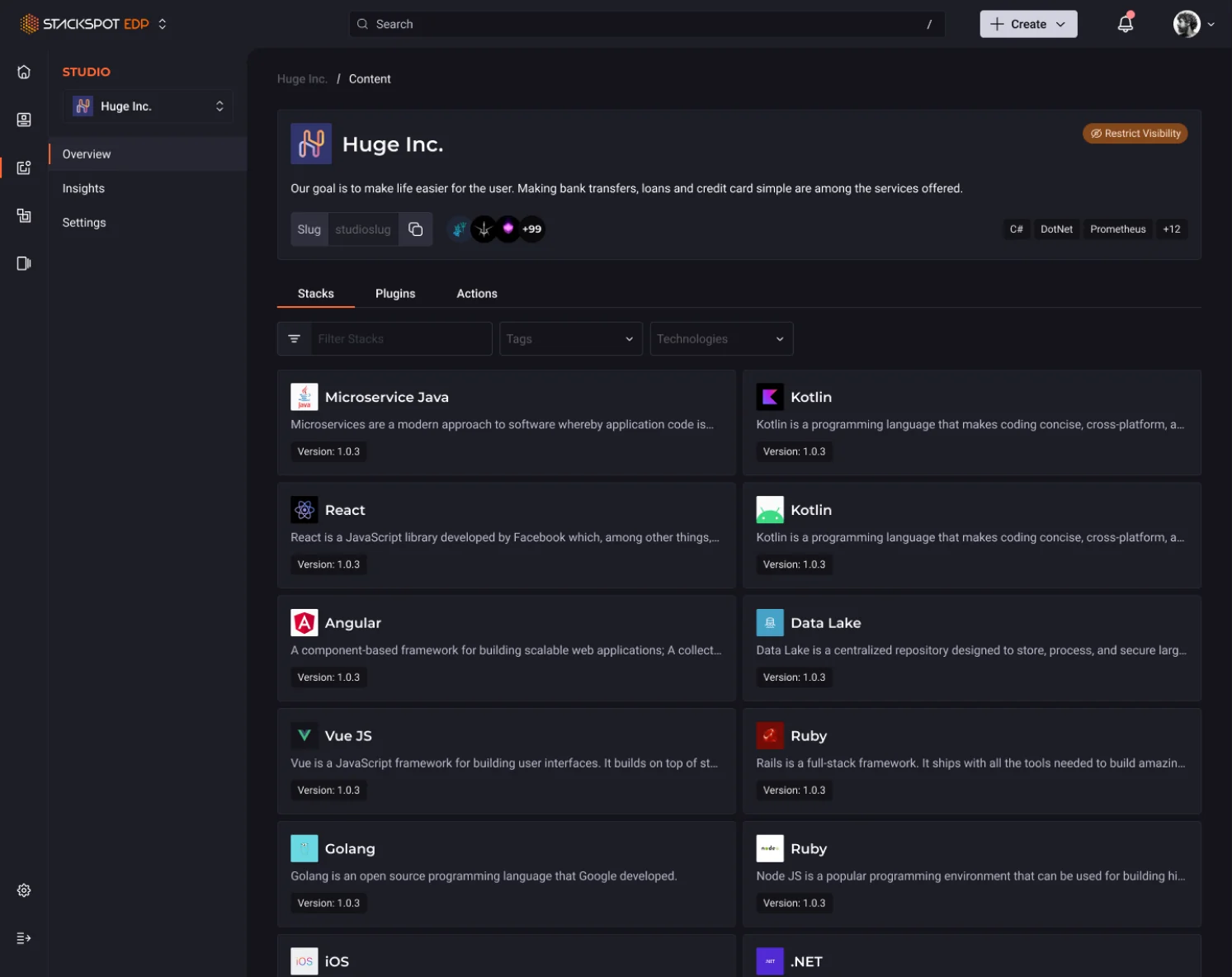Click the account profile icon in left rail
This screenshot has width=1232, height=977.
point(24,120)
